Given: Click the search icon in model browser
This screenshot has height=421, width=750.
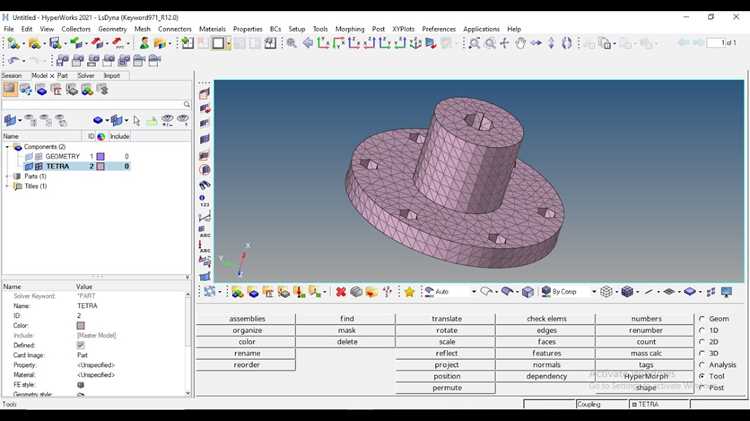Looking at the screenshot, I should click(187, 104).
